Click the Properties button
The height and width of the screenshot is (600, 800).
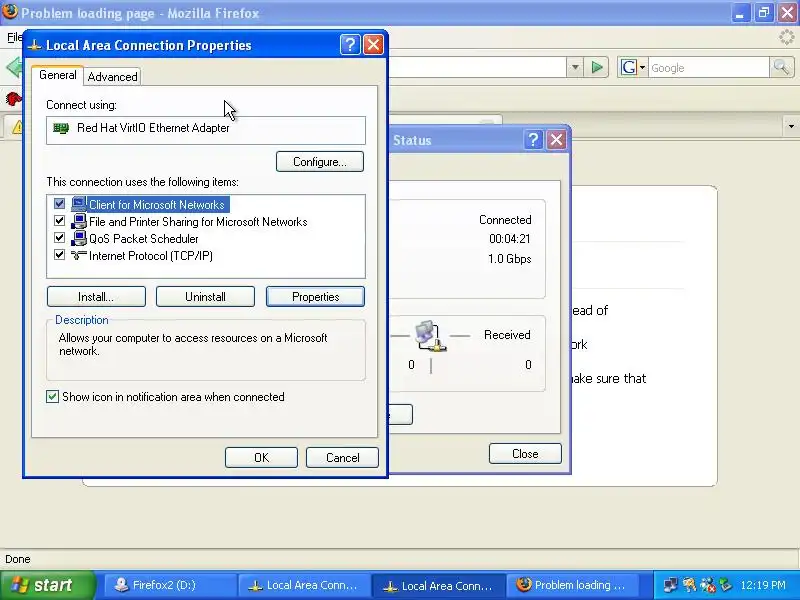[x=315, y=297]
